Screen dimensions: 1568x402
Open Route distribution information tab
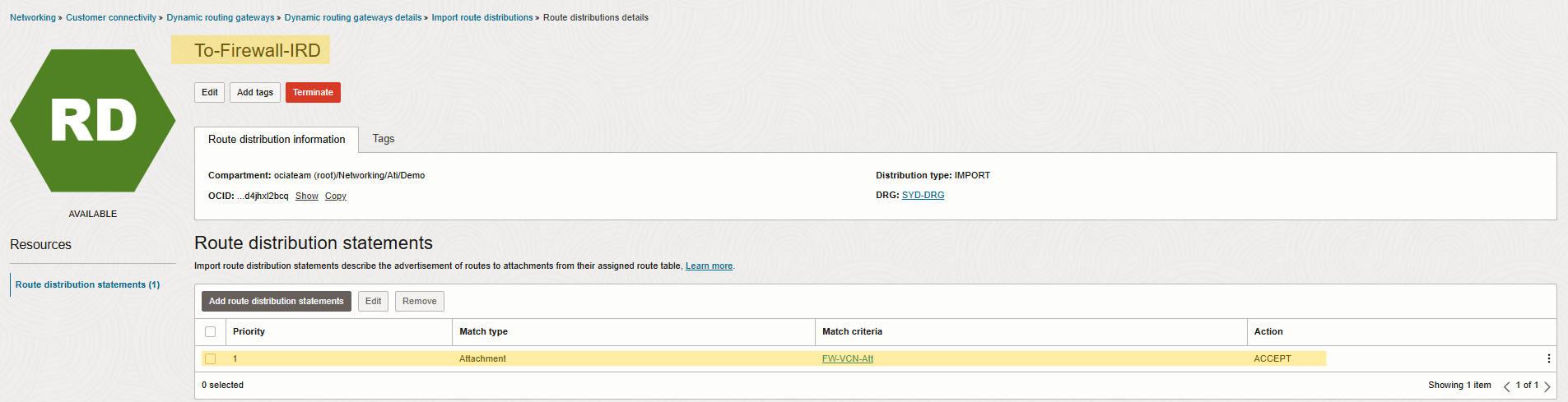point(277,140)
